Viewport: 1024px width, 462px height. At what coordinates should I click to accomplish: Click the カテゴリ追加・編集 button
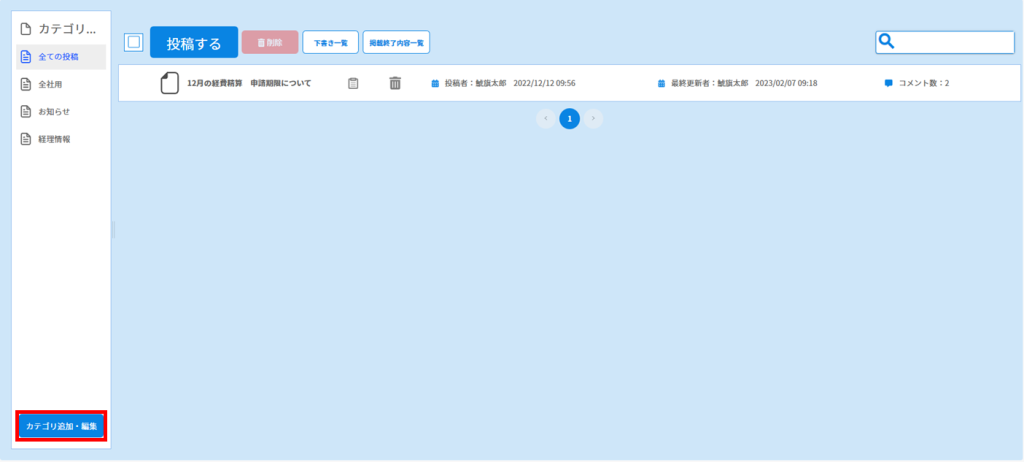pyautogui.click(x=61, y=427)
